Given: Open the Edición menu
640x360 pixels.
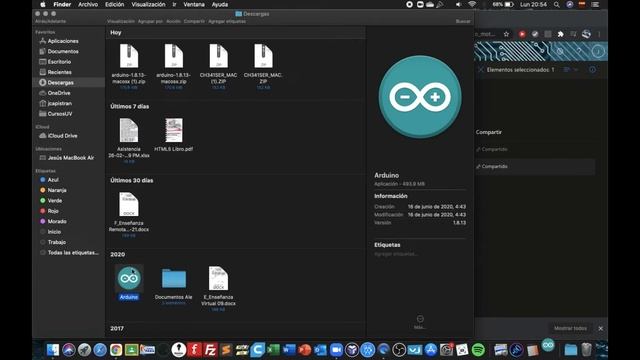Looking at the screenshot, I should coord(115,4).
